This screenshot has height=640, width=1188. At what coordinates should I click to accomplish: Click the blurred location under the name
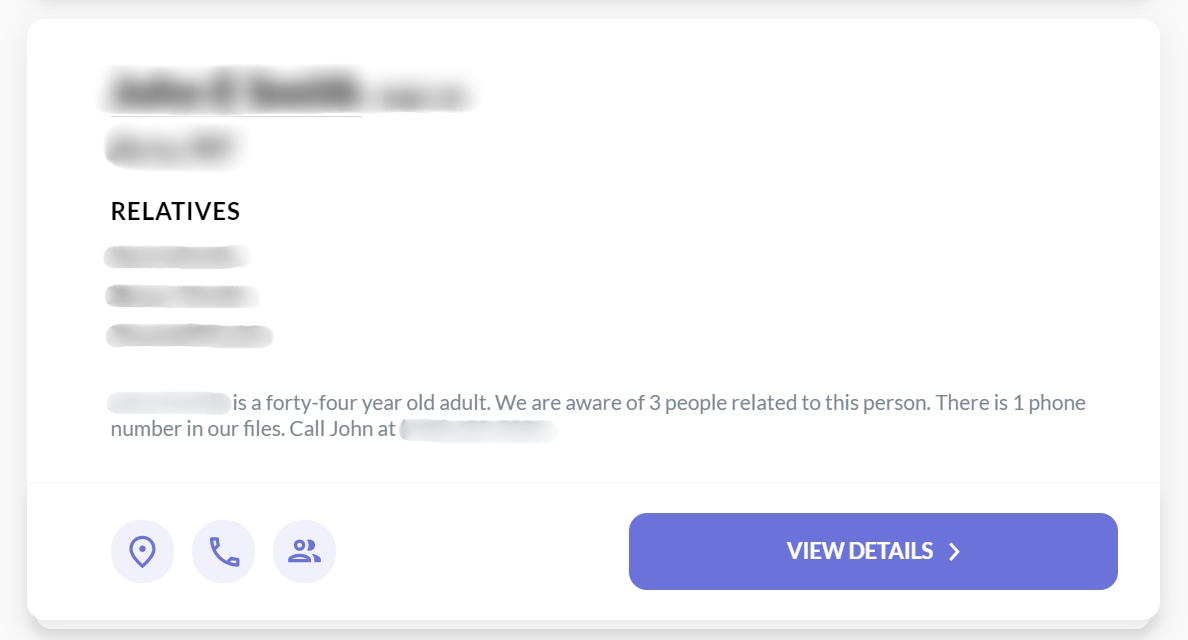173,146
